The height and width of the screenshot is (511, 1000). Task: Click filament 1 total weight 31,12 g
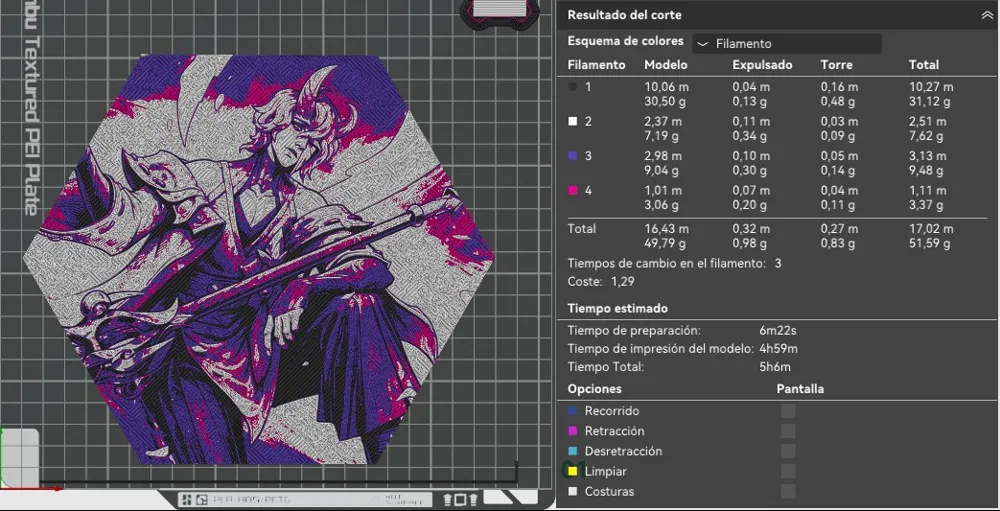tap(929, 101)
